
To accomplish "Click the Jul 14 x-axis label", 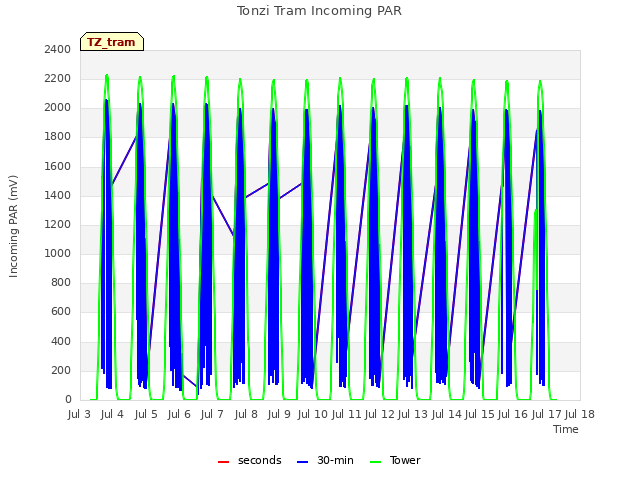I will pyautogui.click(x=446, y=414).
